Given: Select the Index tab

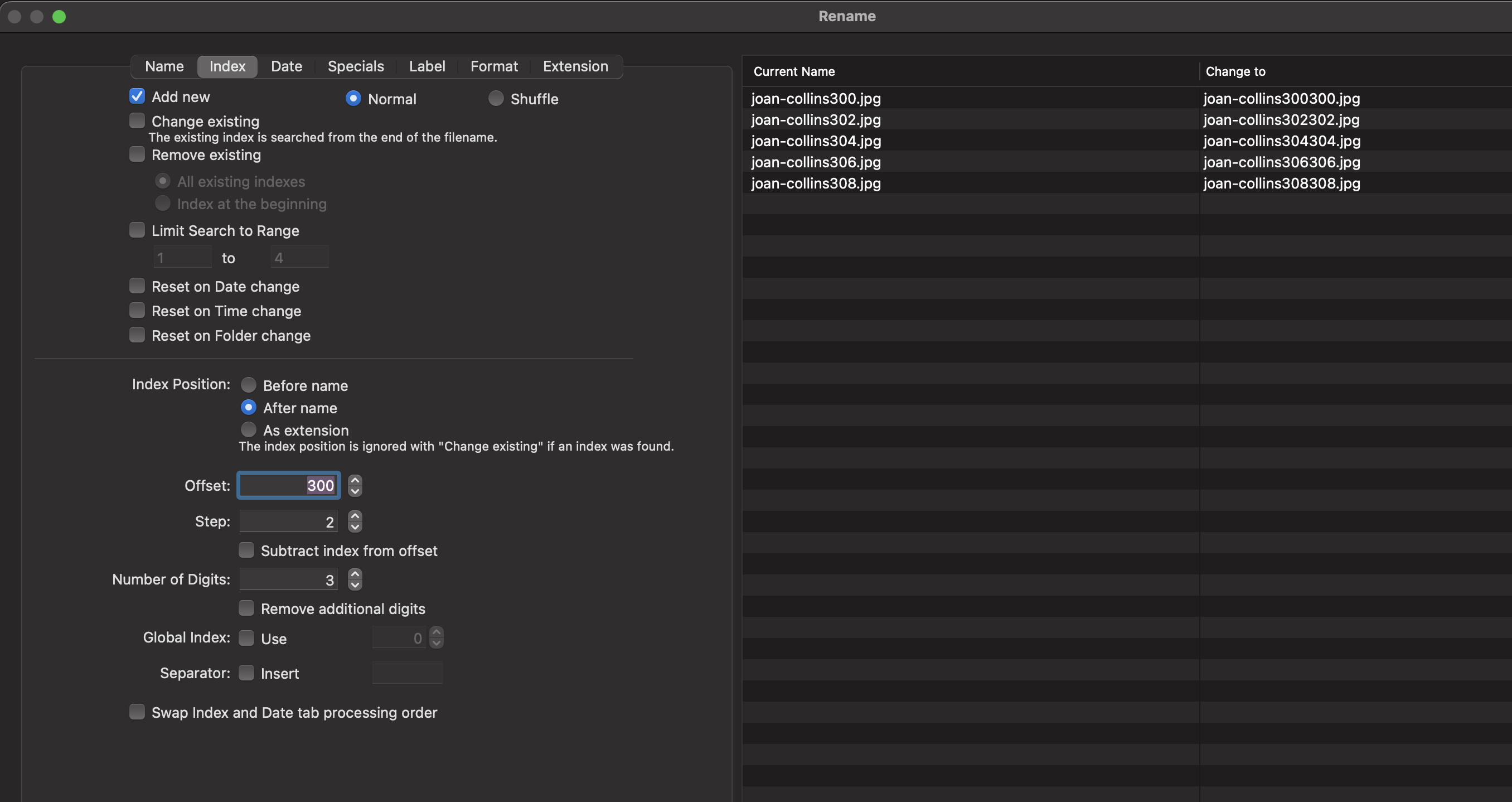Looking at the screenshot, I should tap(227, 66).
